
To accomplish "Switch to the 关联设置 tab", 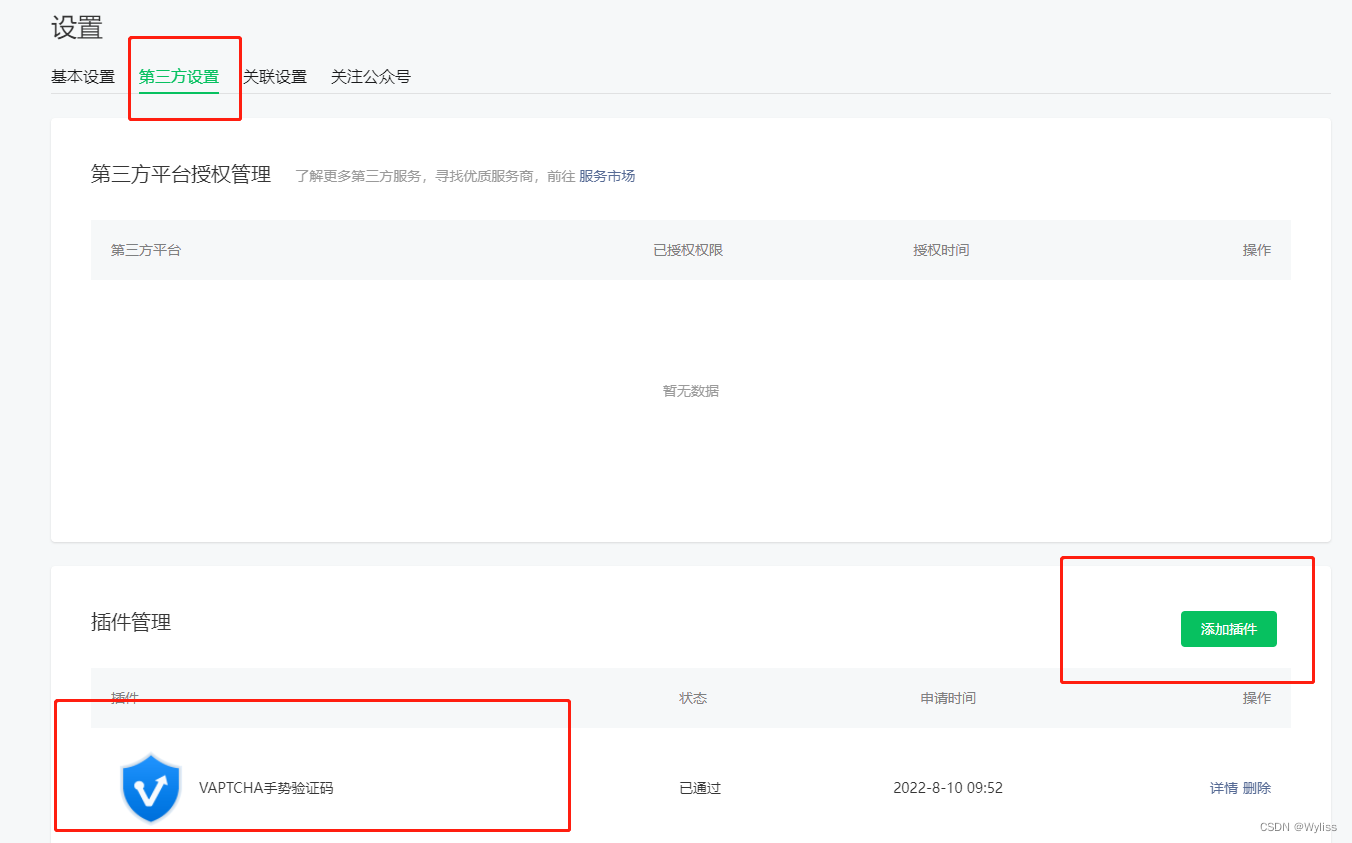I will [x=275, y=77].
